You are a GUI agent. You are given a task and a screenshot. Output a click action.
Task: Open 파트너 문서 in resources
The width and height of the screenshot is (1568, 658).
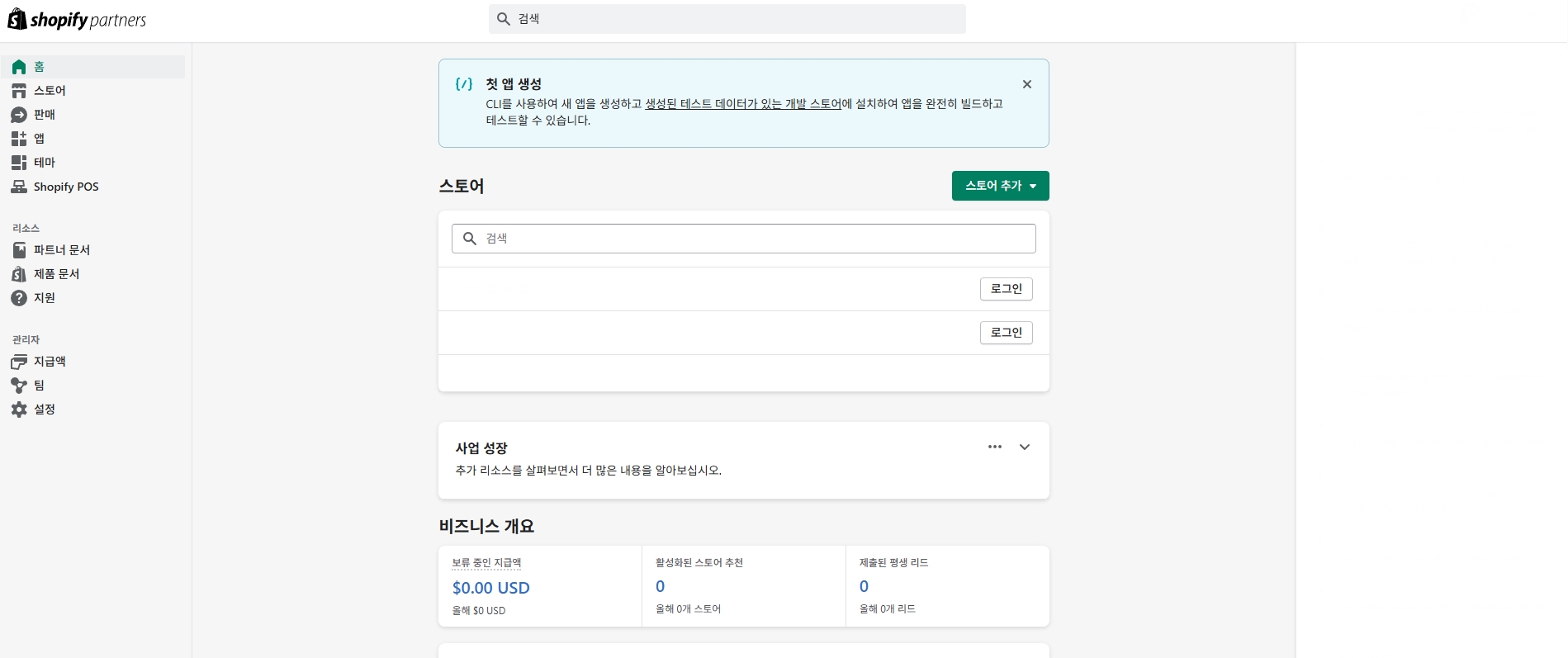[x=61, y=250]
